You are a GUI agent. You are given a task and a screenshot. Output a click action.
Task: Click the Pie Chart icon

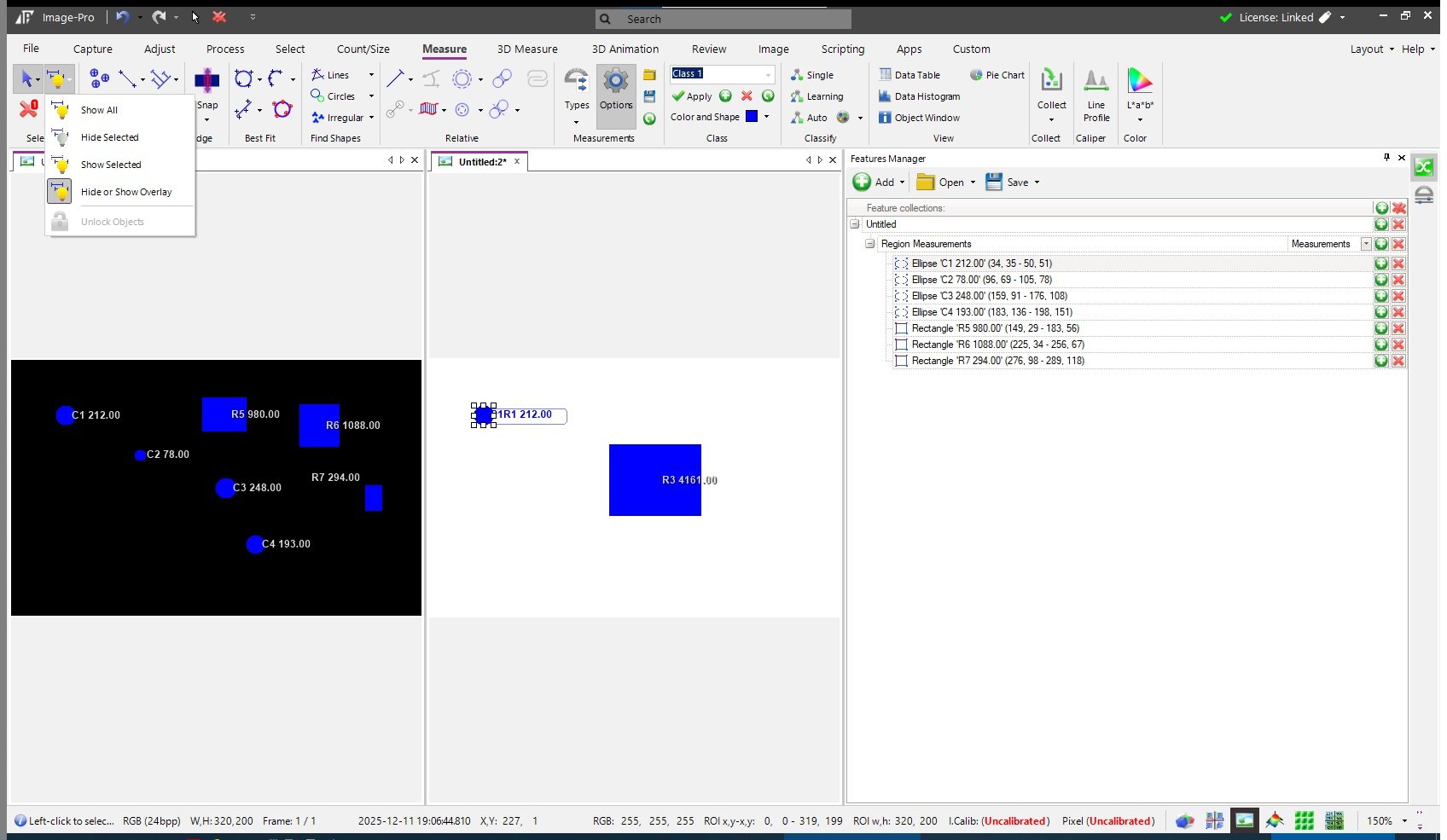pyautogui.click(x=976, y=75)
